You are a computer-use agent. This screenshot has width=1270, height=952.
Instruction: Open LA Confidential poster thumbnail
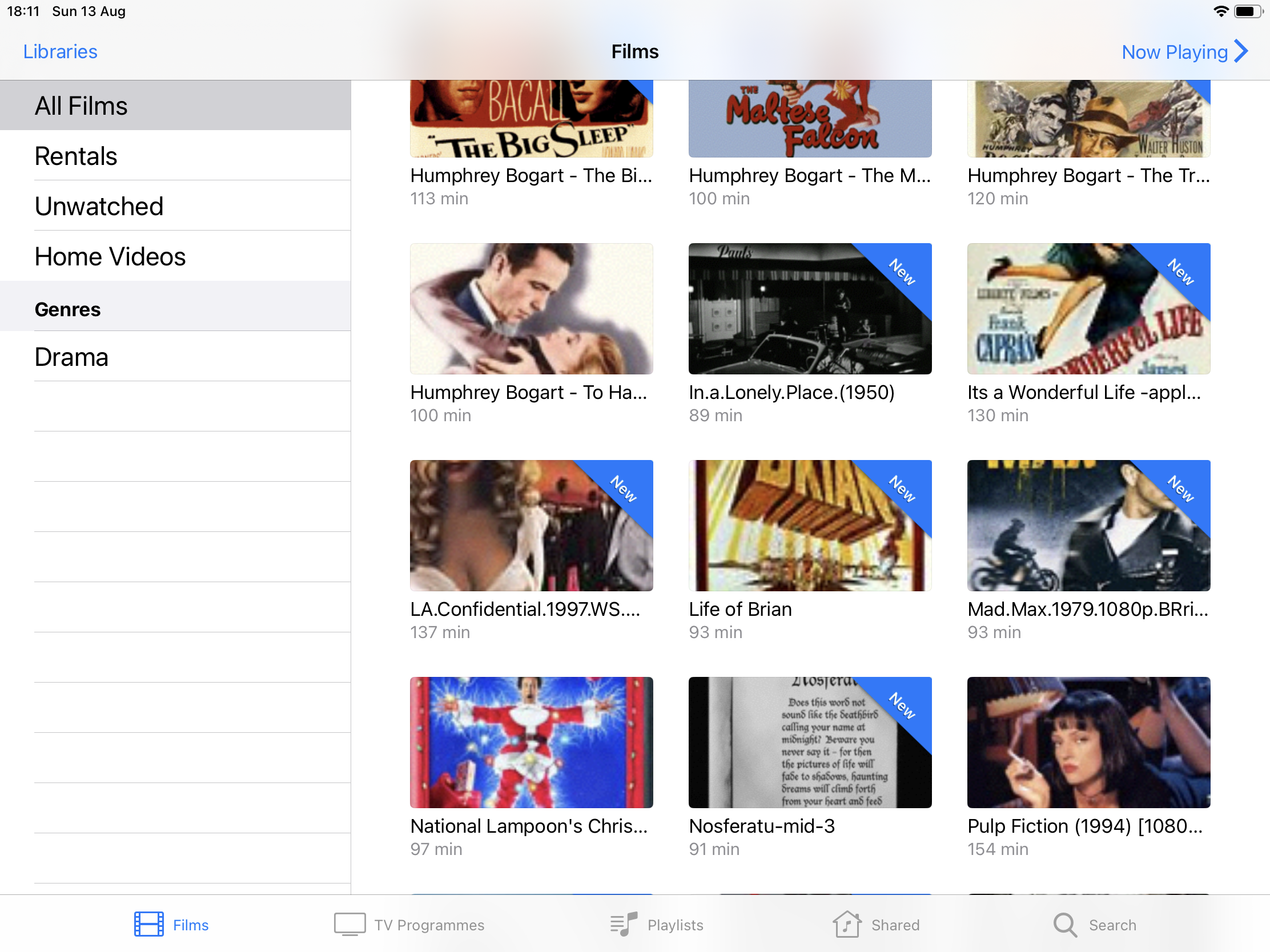[531, 526]
